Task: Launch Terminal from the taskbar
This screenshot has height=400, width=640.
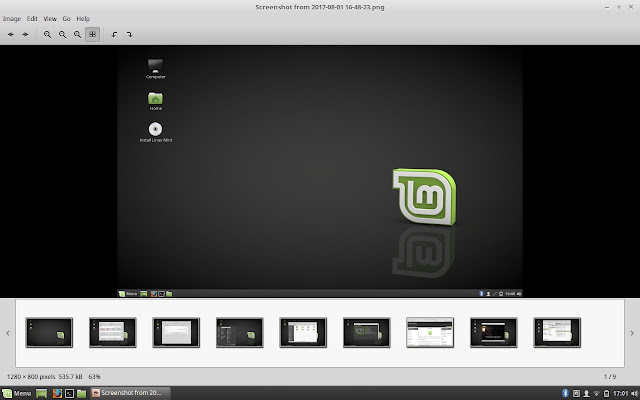Action: (69, 393)
